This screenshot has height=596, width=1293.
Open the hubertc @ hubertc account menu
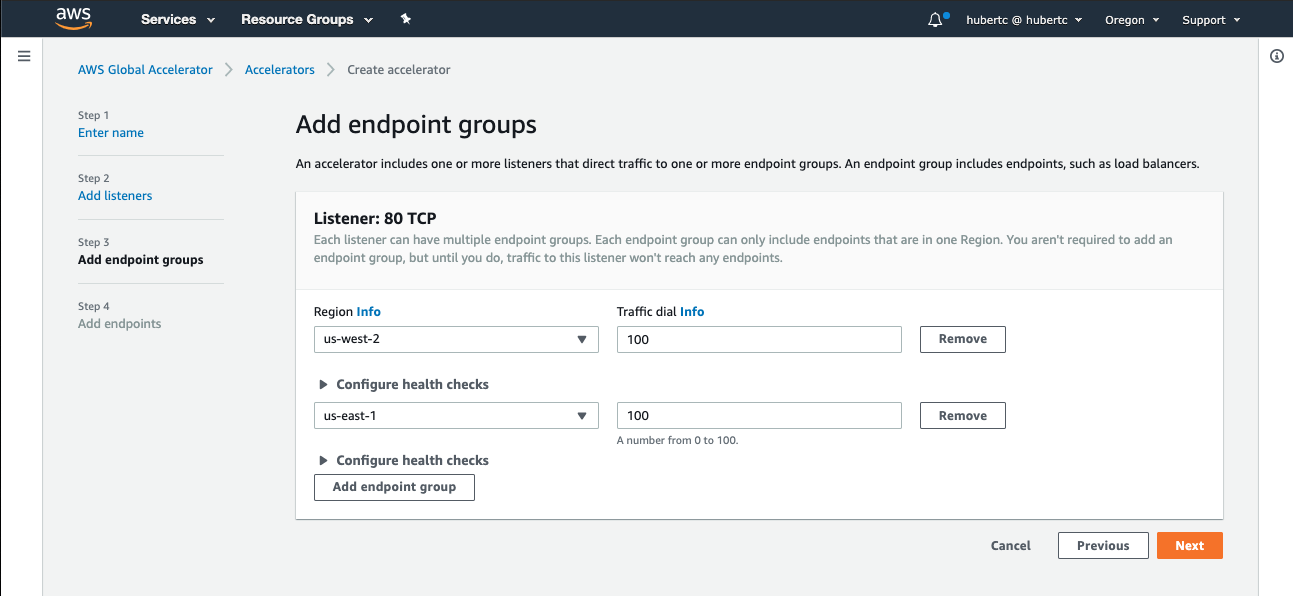pyautogui.click(x=1024, y=20)
